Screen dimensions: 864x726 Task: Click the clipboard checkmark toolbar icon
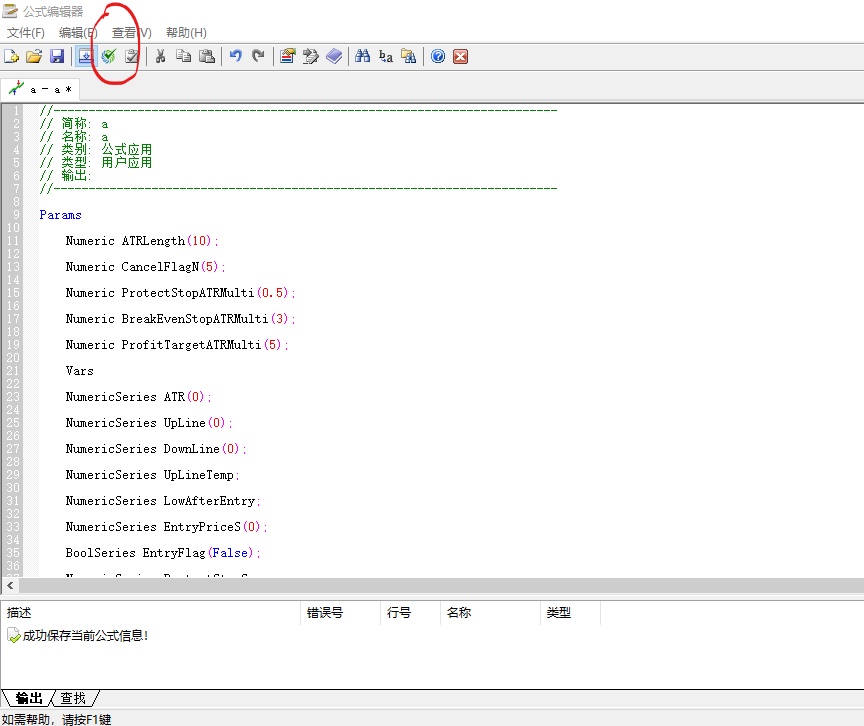click(131, 56)
